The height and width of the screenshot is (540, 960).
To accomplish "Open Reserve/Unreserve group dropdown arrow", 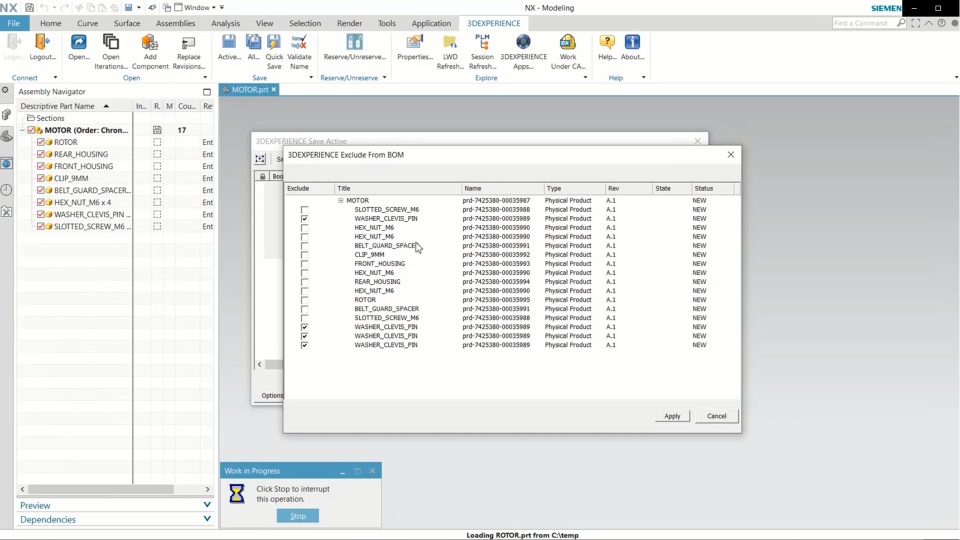I will click(384, 78).
